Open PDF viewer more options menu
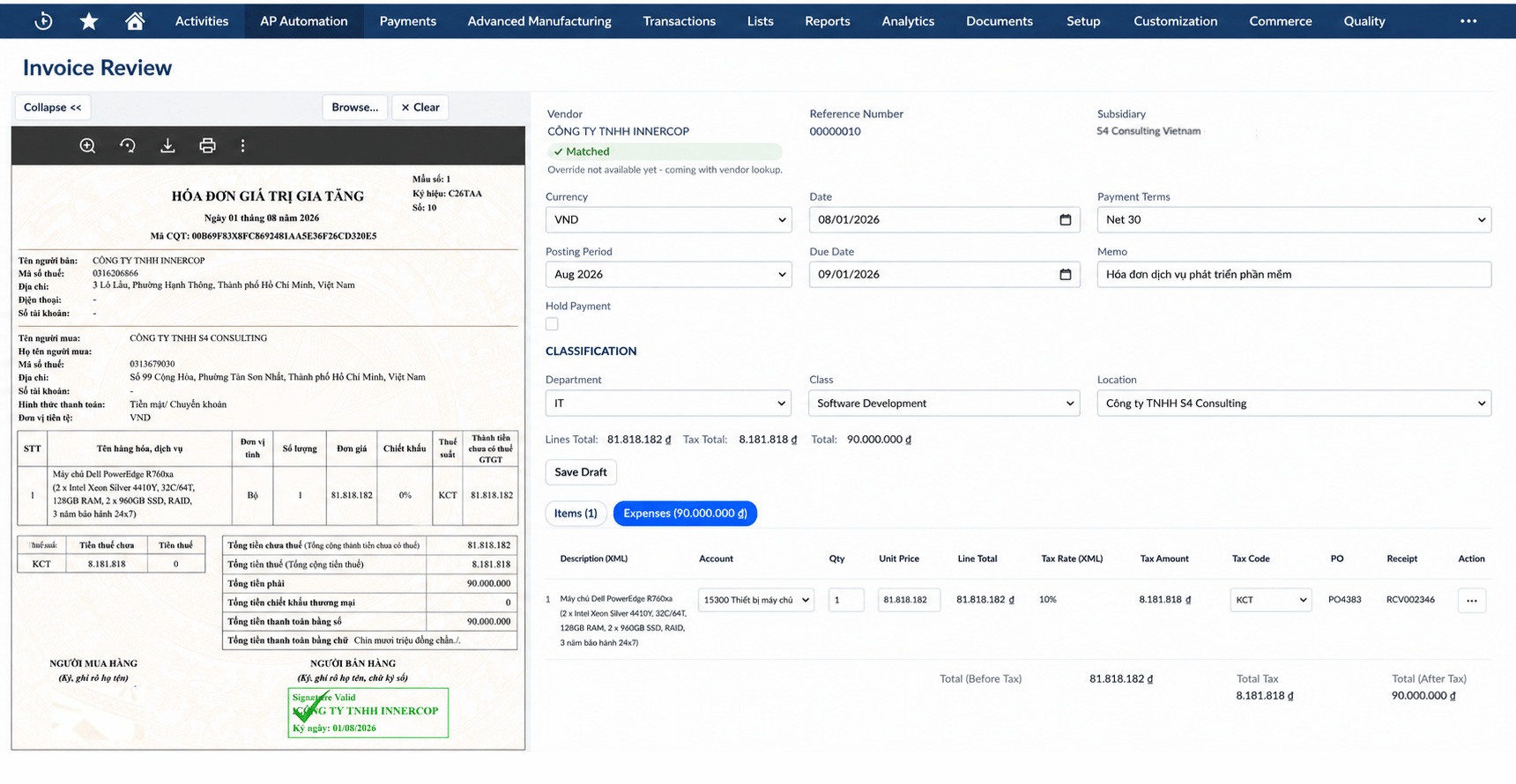Viewport: 1516px width, 784px height. pyautogui.click(x=243, y=146)
